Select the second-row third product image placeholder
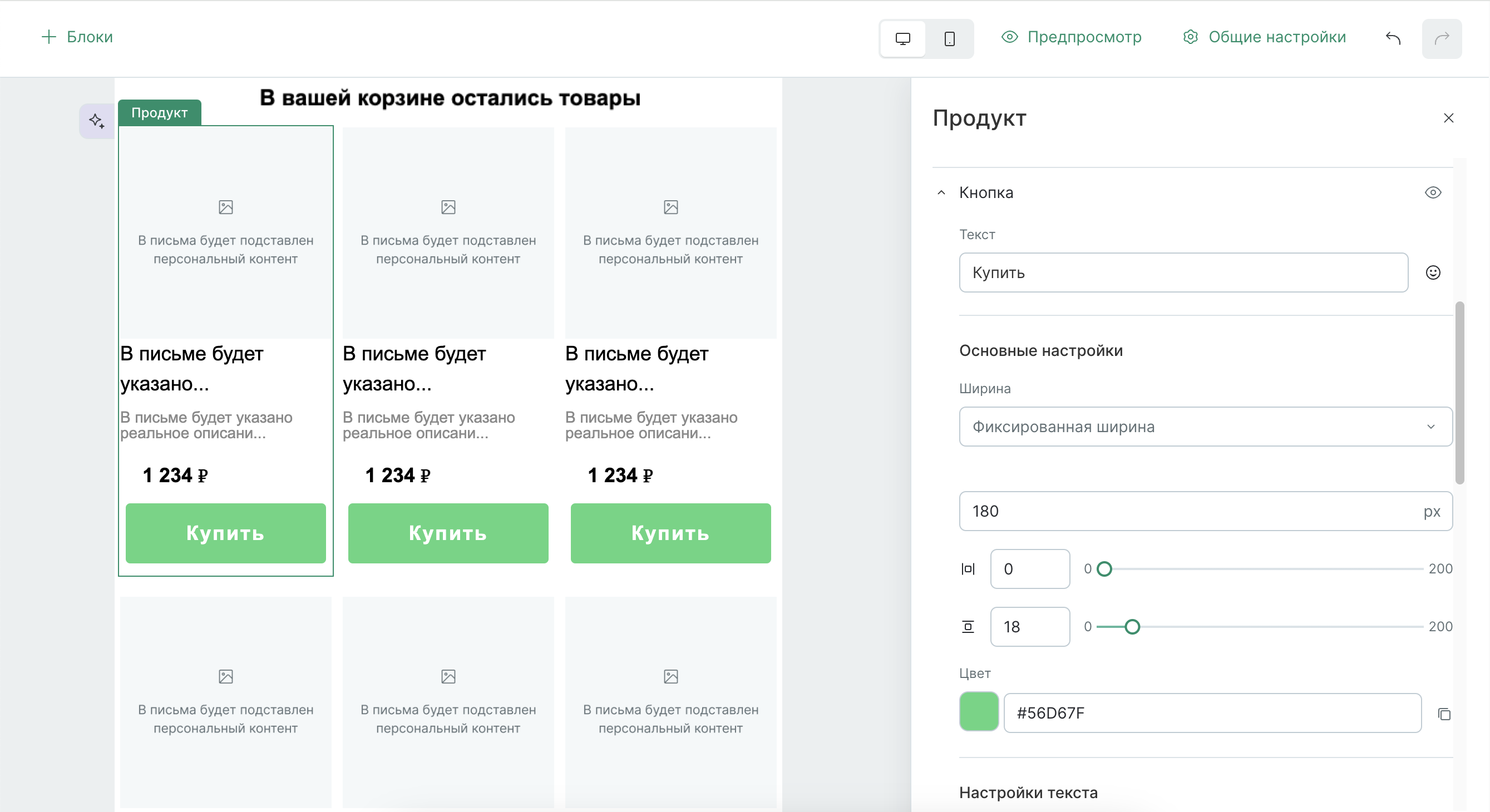This screenshot has width=1490, height=812. pyautogui.click(x=670, y=702)
